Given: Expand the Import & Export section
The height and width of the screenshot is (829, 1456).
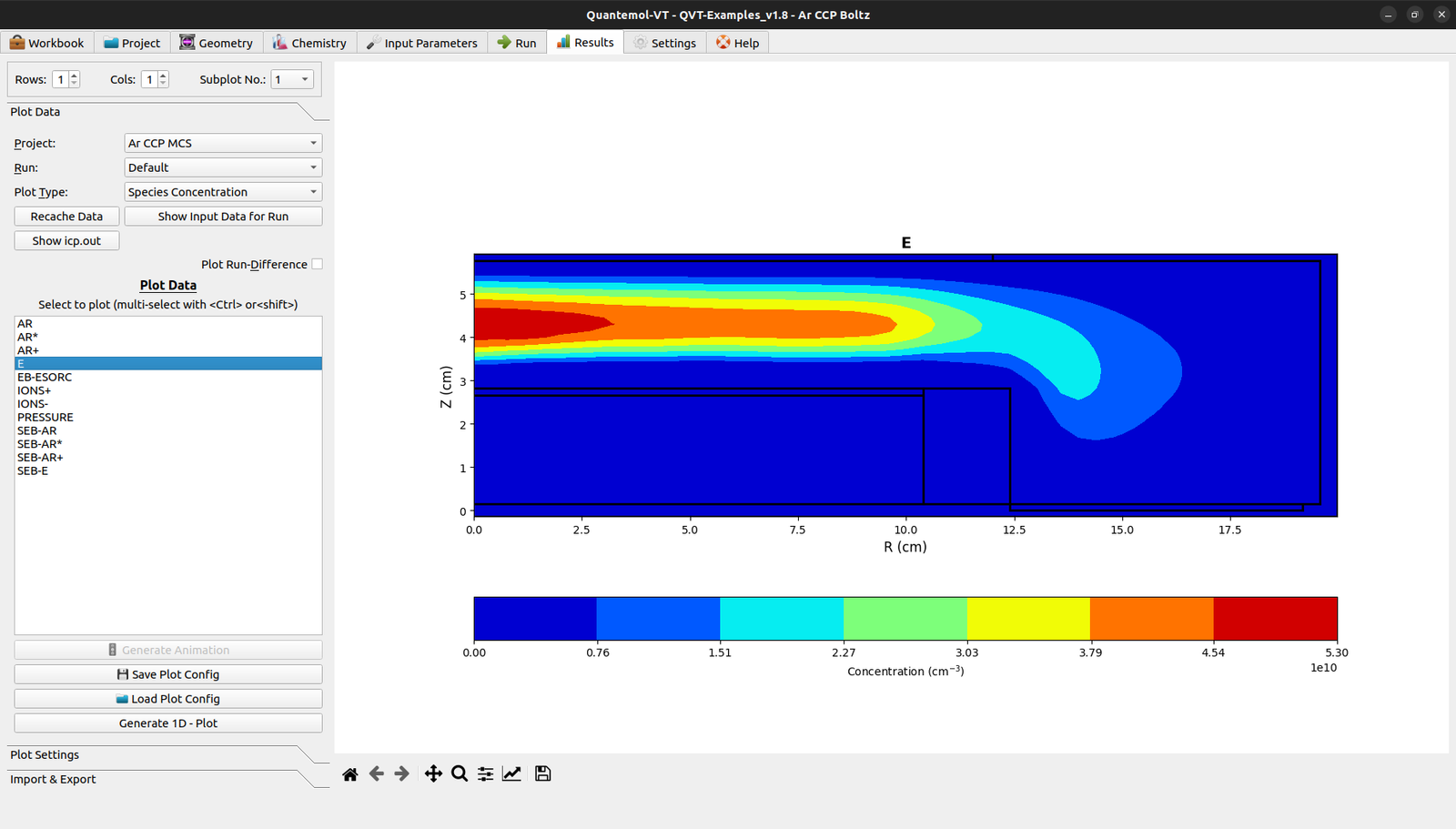Looking at the screenshot, I should click(x=53, y=780).
